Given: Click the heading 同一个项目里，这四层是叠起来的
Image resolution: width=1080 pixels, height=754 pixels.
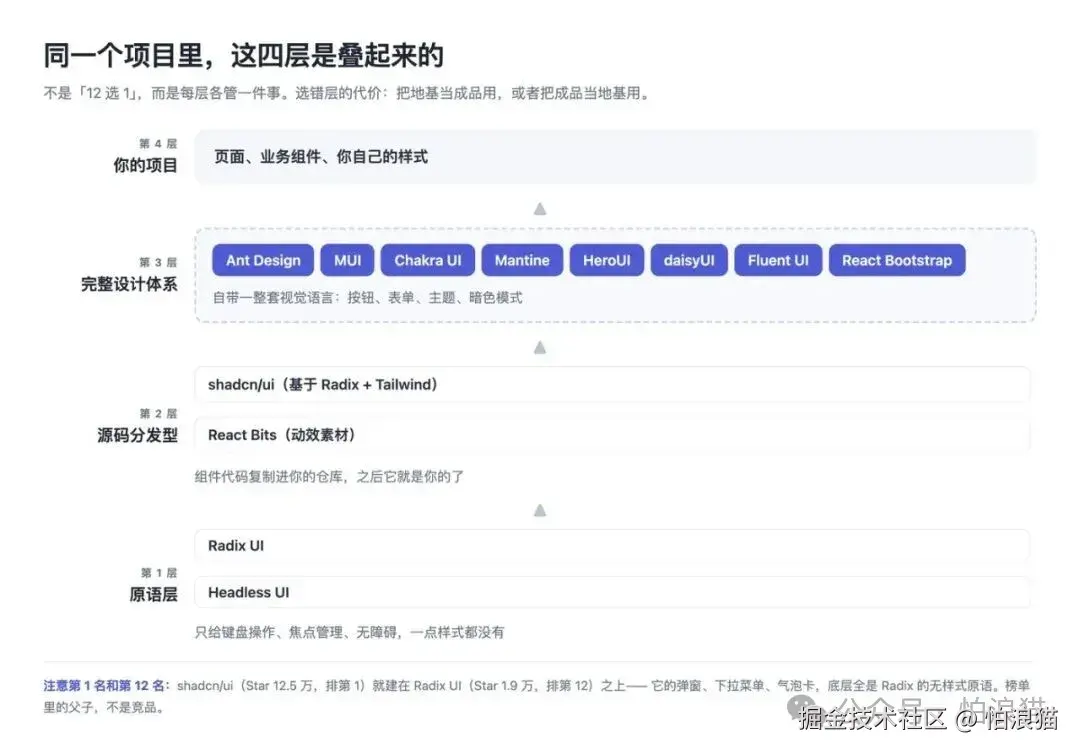Looking at the screenshot, I should [x=244, y=55].
